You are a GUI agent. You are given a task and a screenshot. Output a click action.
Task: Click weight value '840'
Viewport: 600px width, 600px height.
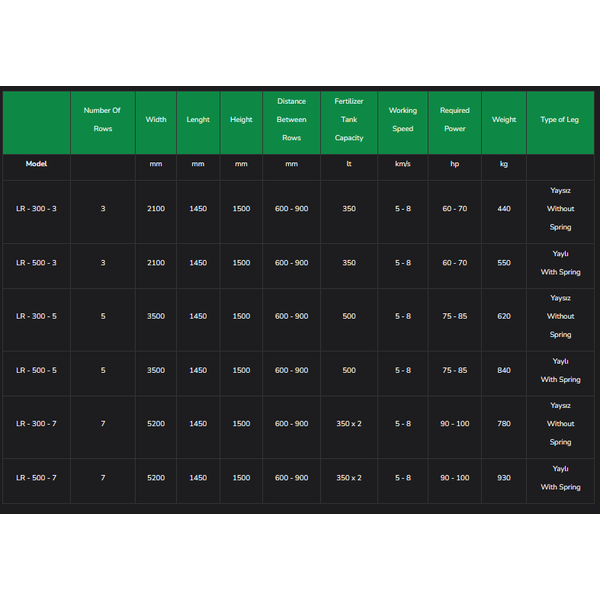point(504,370)
